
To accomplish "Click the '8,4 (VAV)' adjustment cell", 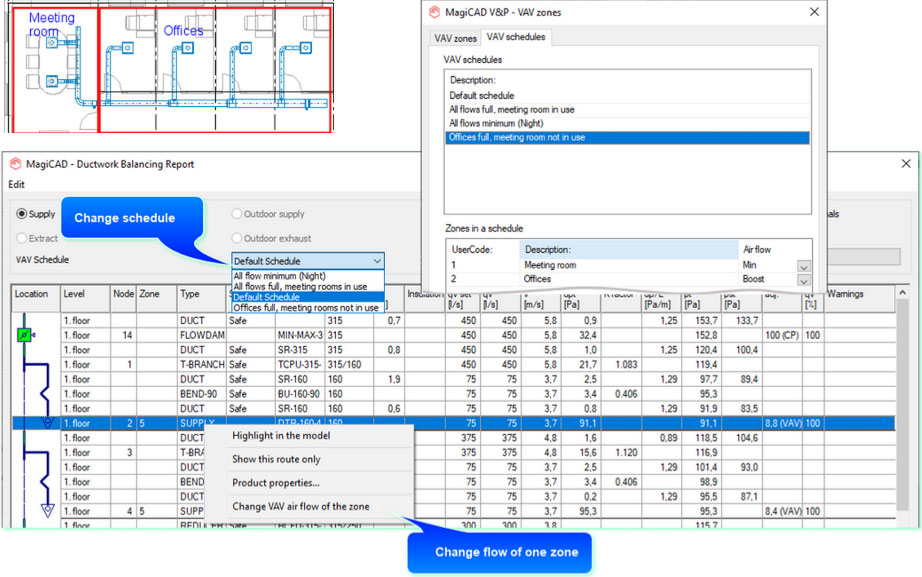I will pyautogui.click(x=782, y=511).
